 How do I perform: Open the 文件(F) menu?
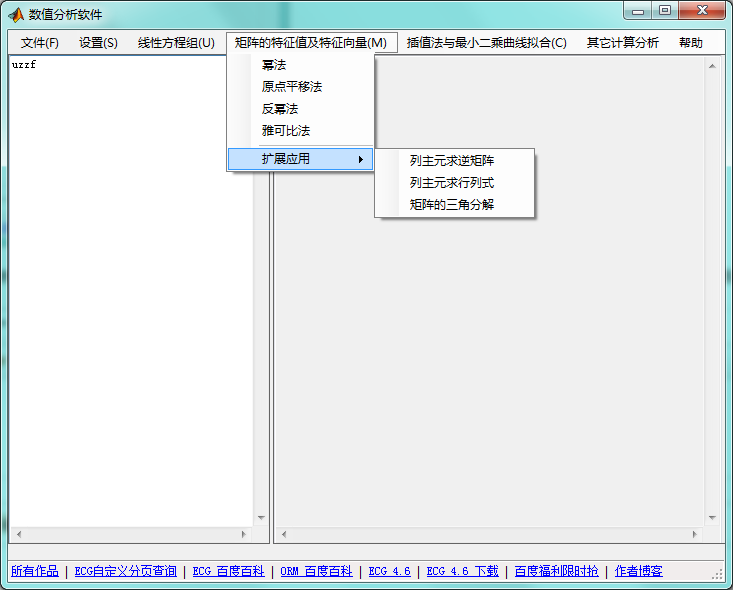tap(40, 43)
